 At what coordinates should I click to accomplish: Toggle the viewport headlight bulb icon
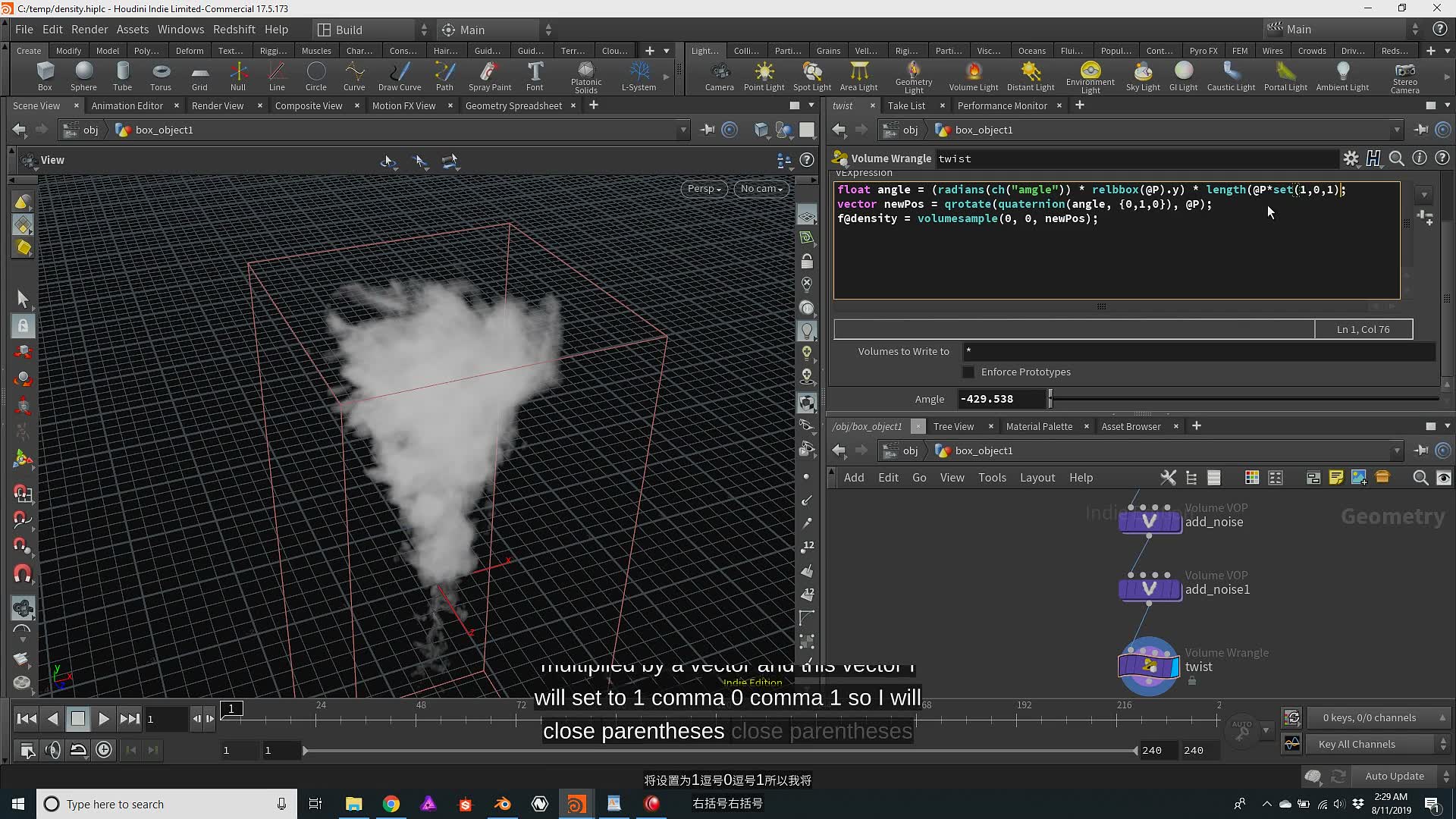807,331
